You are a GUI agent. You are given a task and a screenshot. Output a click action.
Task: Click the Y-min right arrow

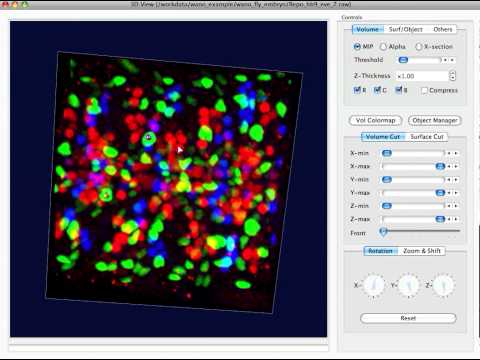pyautogui.click(x=456, y=179)
